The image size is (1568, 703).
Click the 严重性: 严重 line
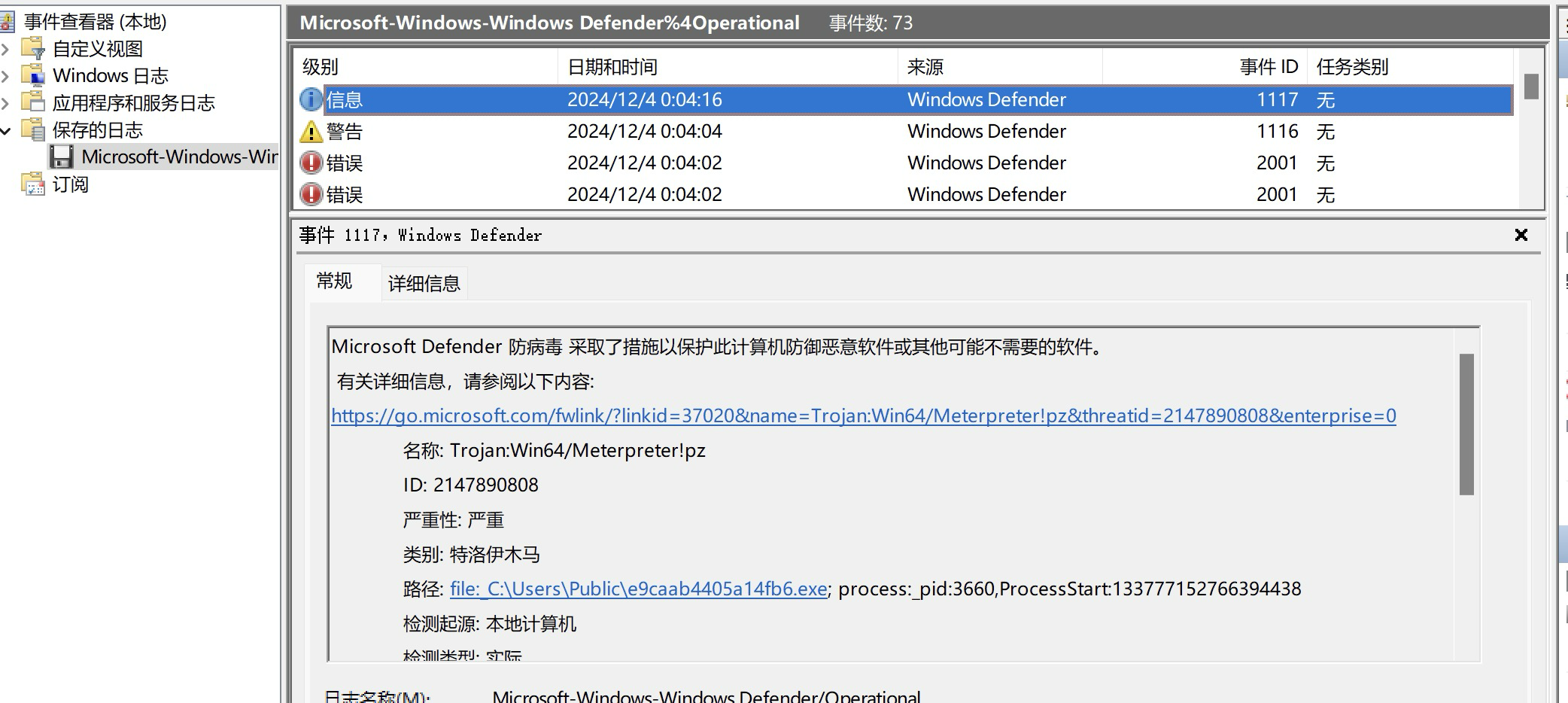tap(454, 519)
